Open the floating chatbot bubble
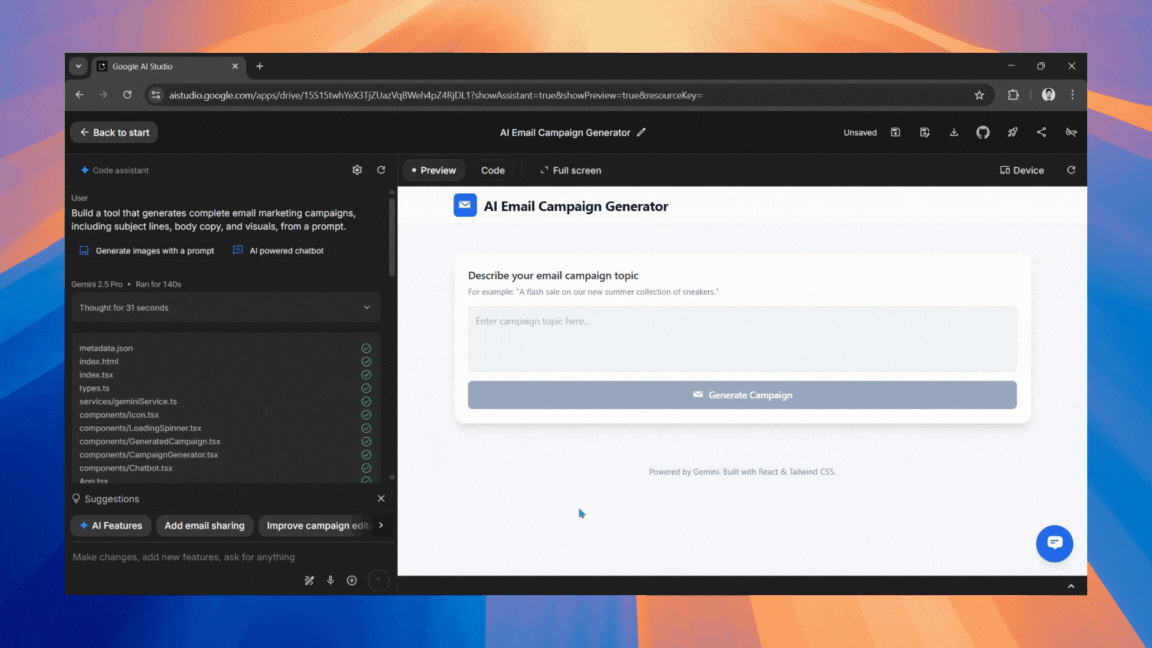1152x648 pixels. (1054, 543)
